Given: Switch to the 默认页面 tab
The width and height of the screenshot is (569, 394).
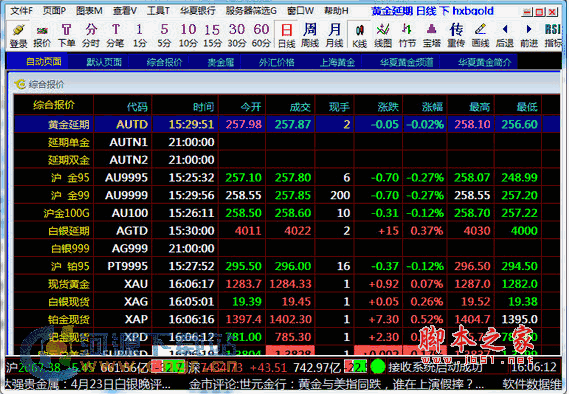Looking at the screenshot, I should pyautogui.click(x=104, y=62).
